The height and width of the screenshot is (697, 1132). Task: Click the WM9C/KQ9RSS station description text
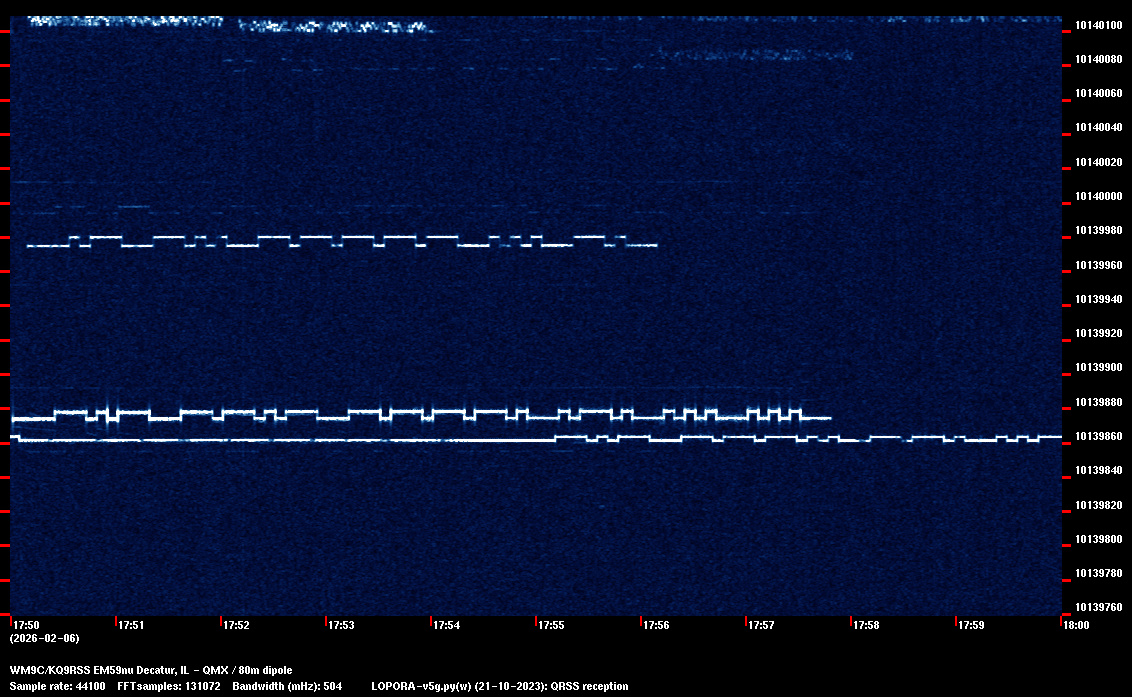[x=151, y=669]
